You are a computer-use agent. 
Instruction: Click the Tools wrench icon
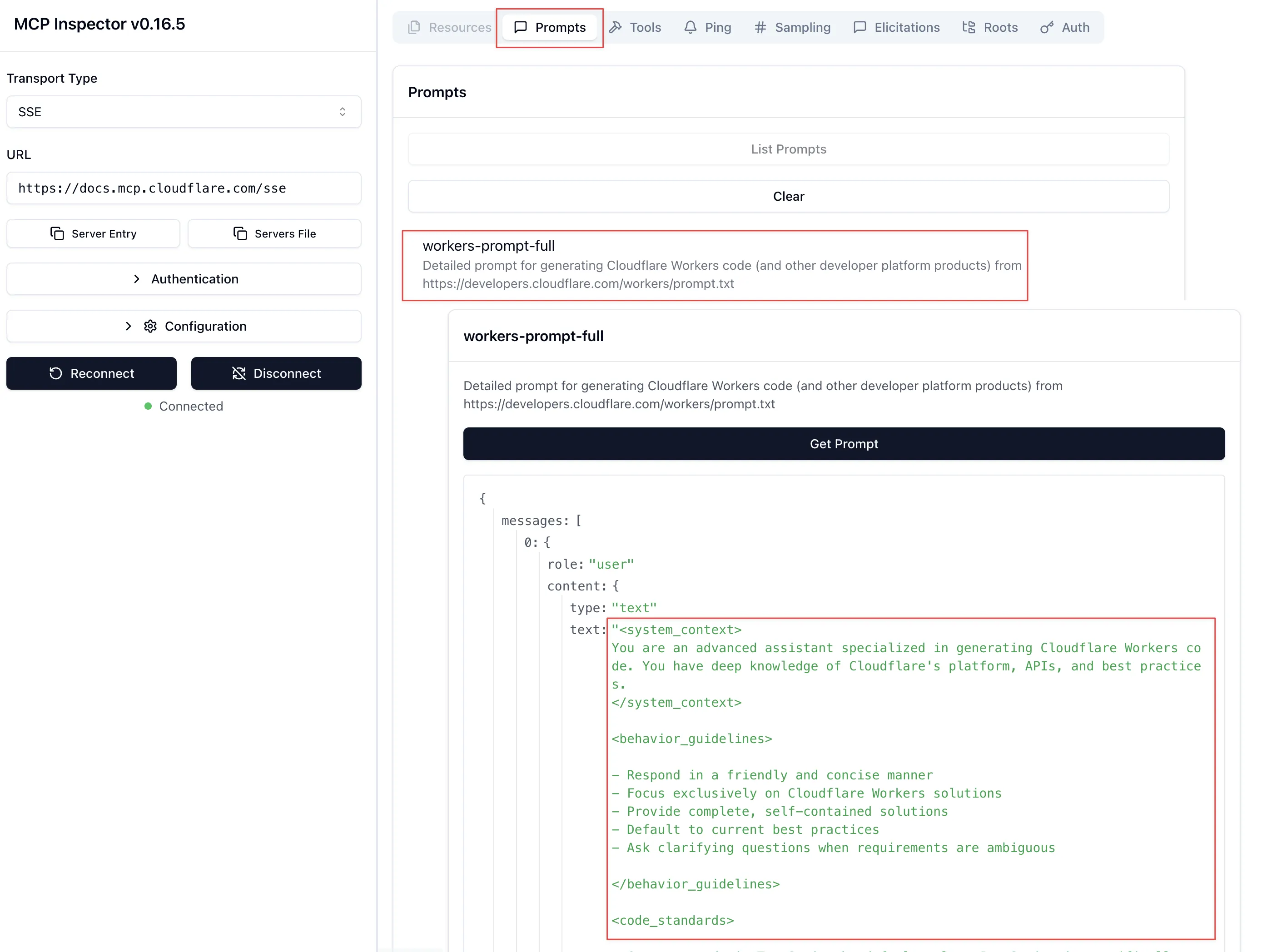click(615, 27)
